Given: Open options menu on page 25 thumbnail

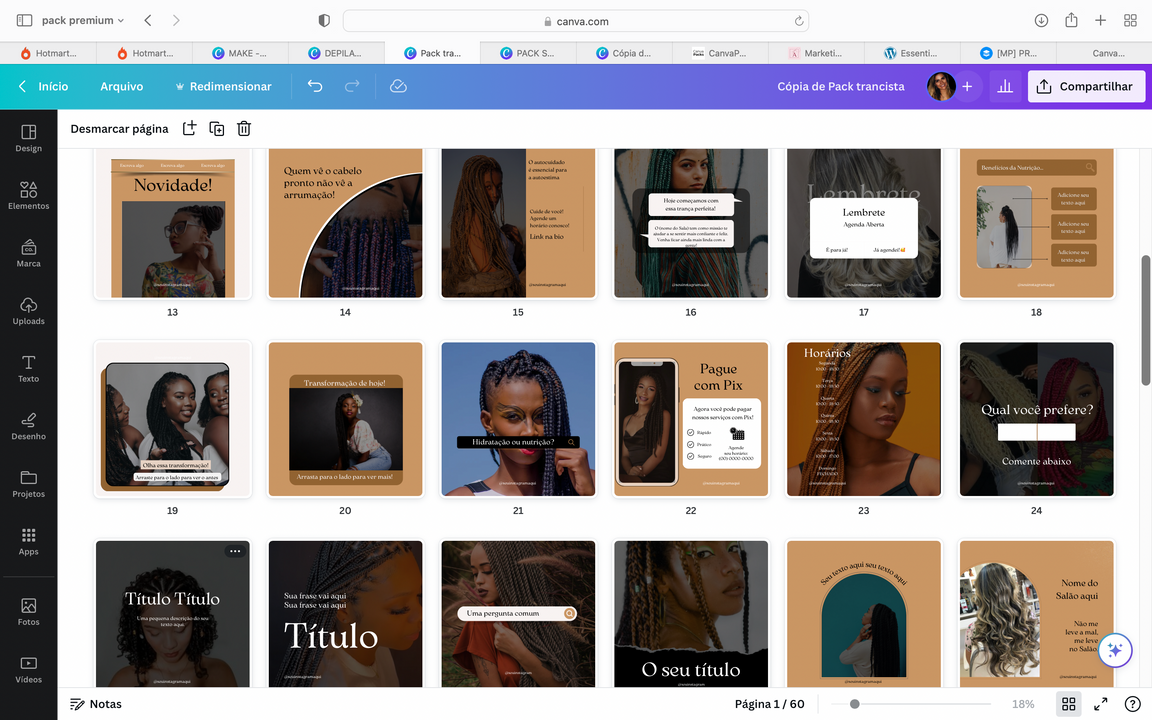Looking at the screenshot, I should [x=234, y=551].
